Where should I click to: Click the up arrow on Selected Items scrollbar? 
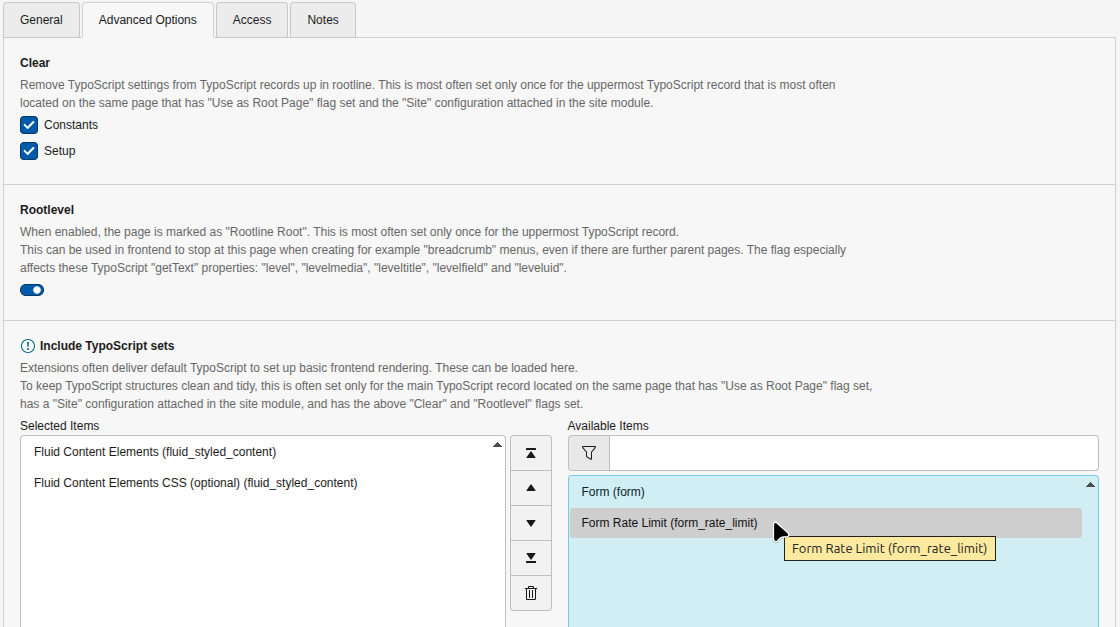coord(497,443)
